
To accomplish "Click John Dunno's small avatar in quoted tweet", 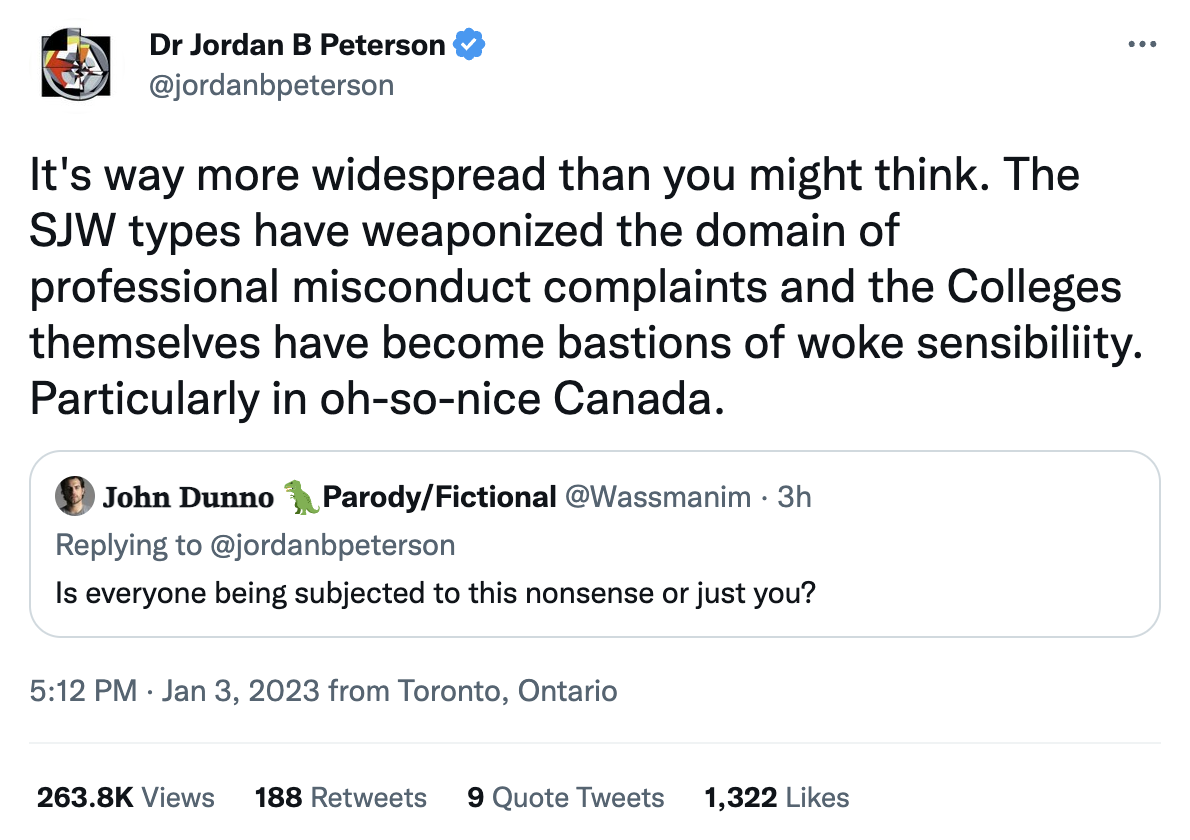I will coord(74,496).
